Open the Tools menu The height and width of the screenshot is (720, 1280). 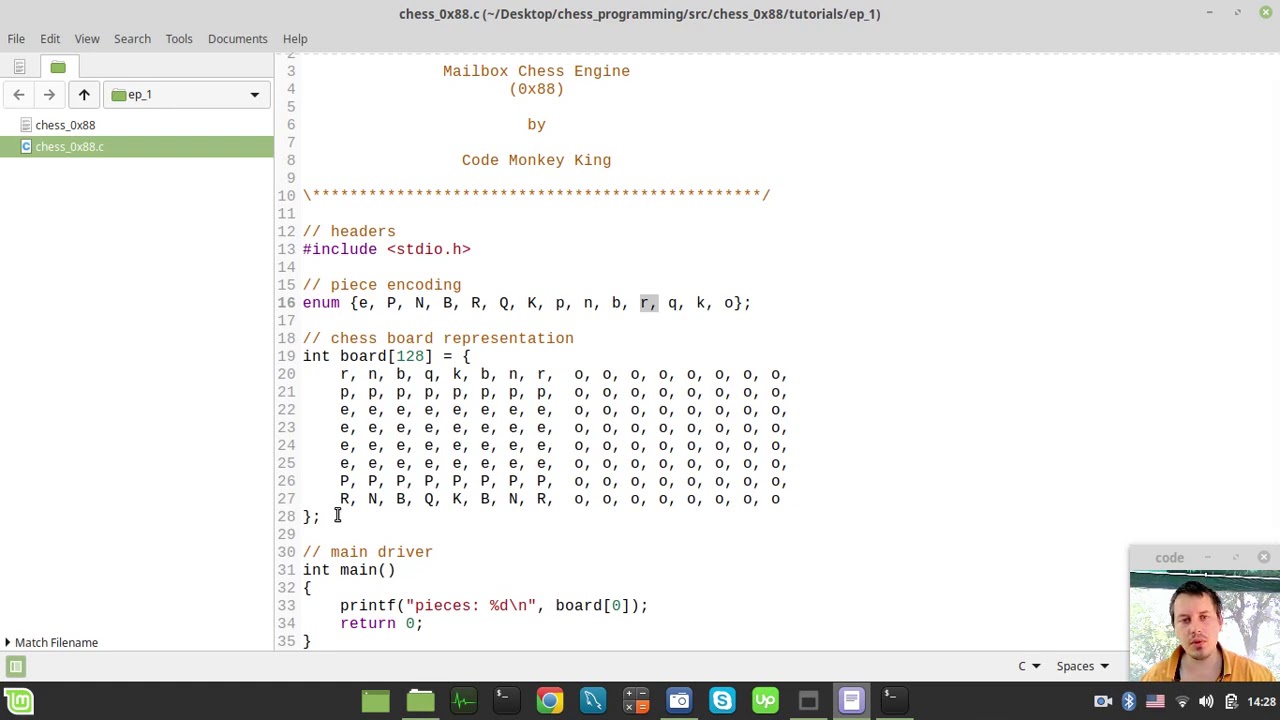[179, 38]
